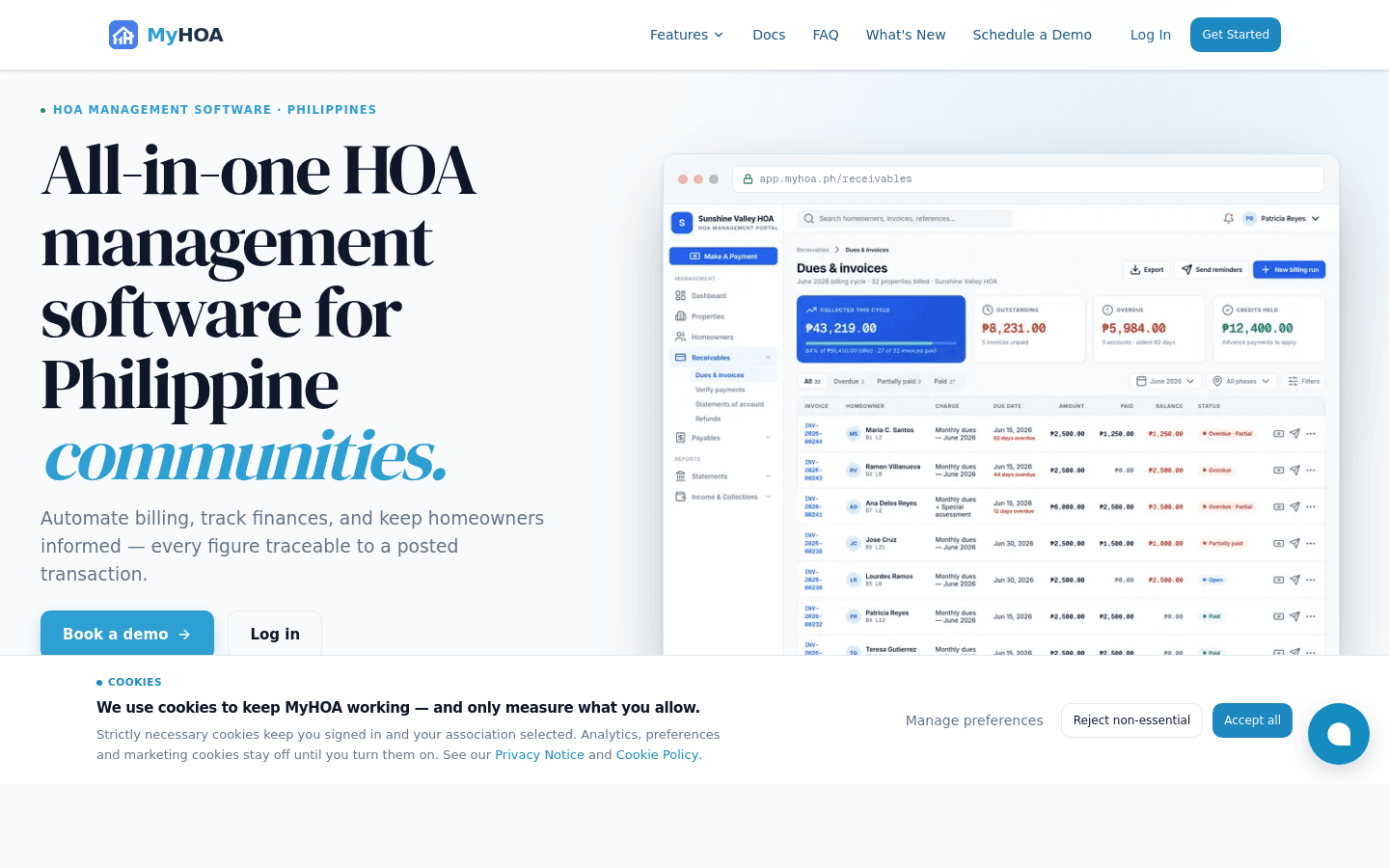Click the send reminder icon for Patricia Reyes row
Image resolution: width=1389 pixels, height=868 pixels.
pyautogui.click(x=1294, y=616)
